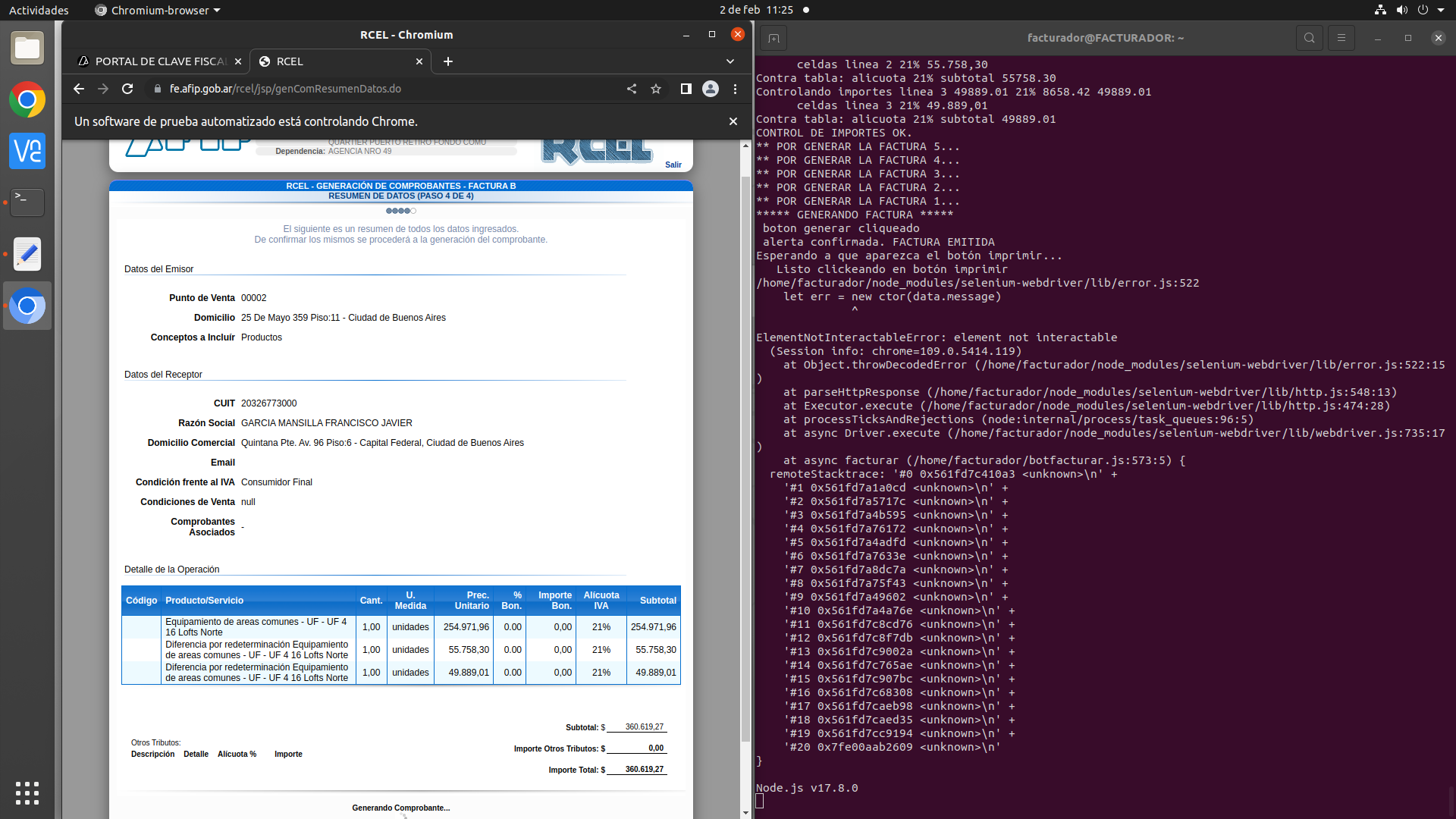Click Domicilio 25 De Mayo 359 text
The width and height of the screenshot is (1456, 819).
click(x=344, y=318)
